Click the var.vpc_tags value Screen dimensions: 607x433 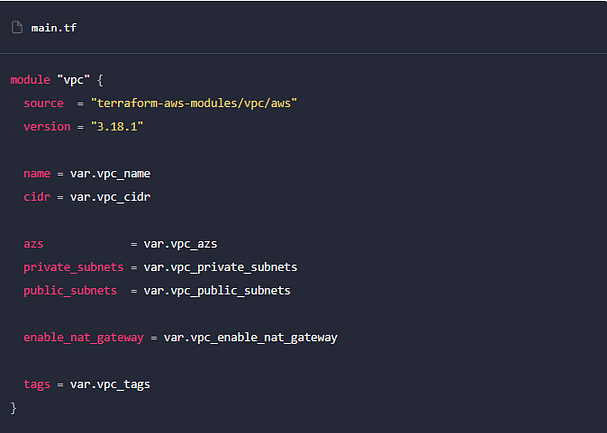(110, 385)
